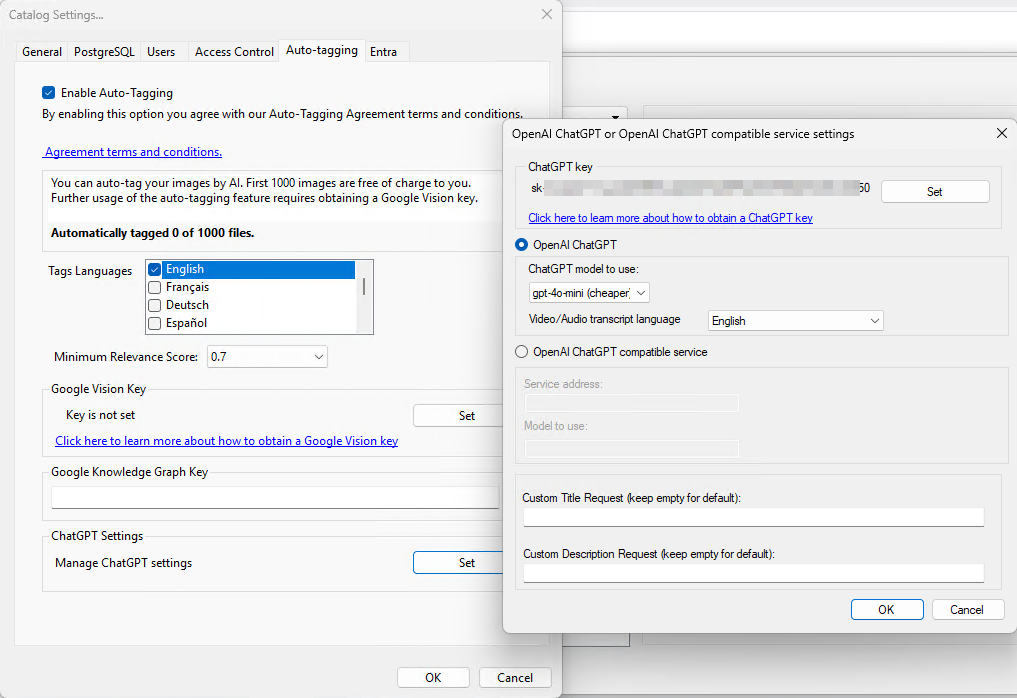Switch to the PostgreSQL tab

point(104,52)
